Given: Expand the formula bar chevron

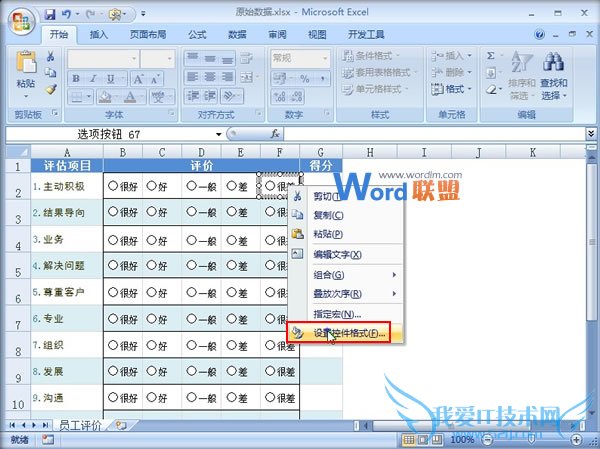Looking at the screenshot, I should click(x=591, y=134).
